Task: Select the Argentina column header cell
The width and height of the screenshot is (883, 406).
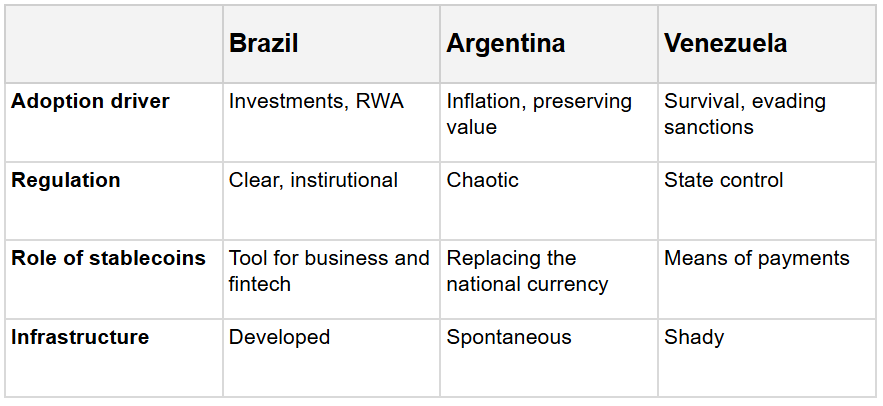Action: coord(506,44)
